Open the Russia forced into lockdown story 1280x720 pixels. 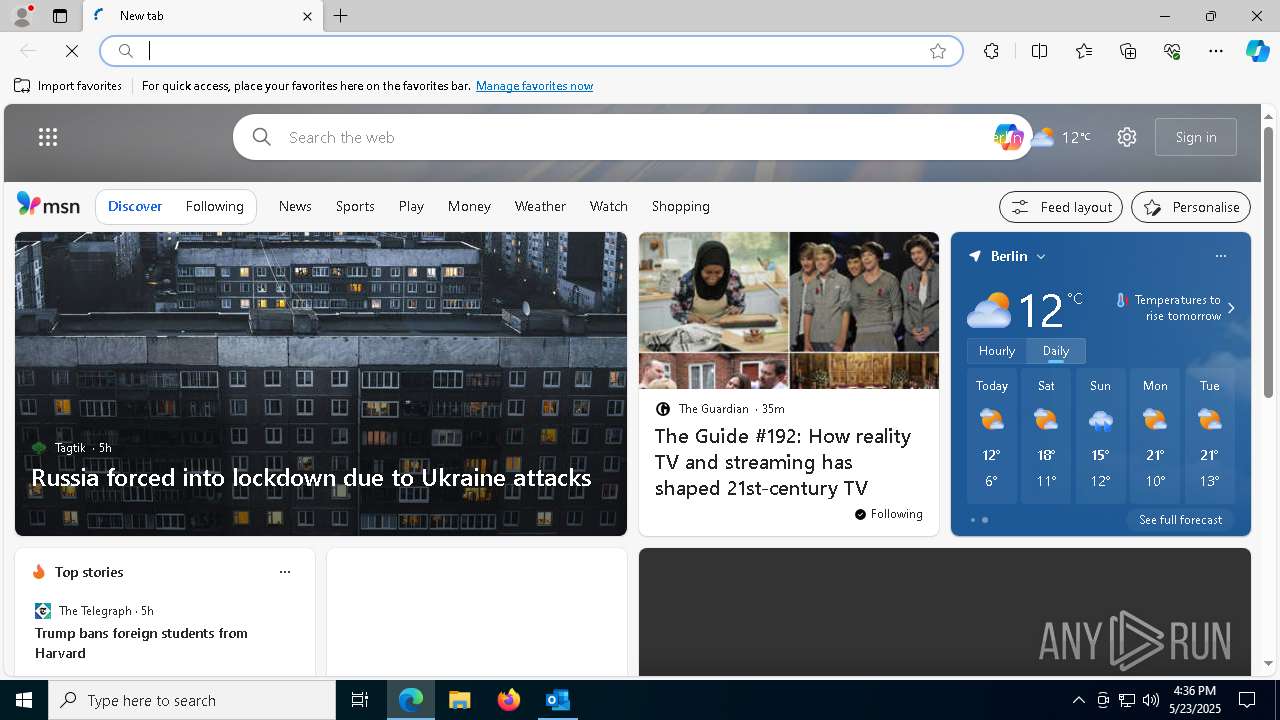pyautogui.click(x=311, y=478)
